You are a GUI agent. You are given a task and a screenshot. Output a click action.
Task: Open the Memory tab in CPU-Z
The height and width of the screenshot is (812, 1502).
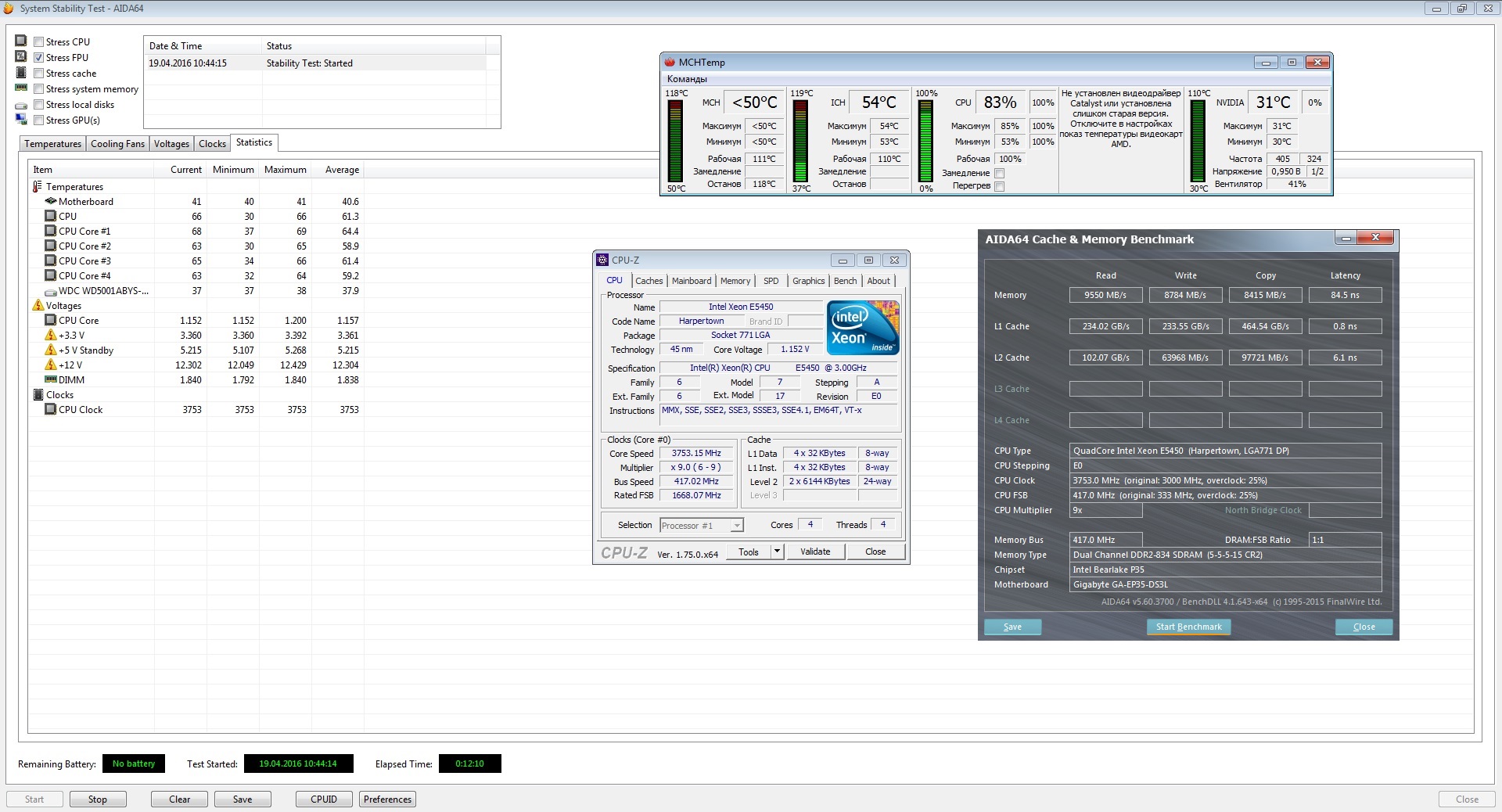pyautogui.click(x=735, y=281)
